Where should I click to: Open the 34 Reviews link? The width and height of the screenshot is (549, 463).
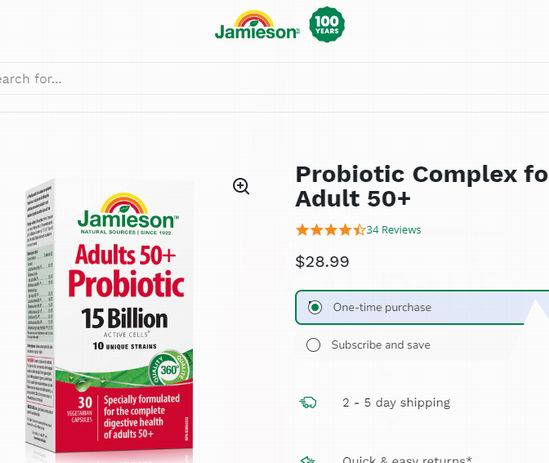[x=394, y=230]
